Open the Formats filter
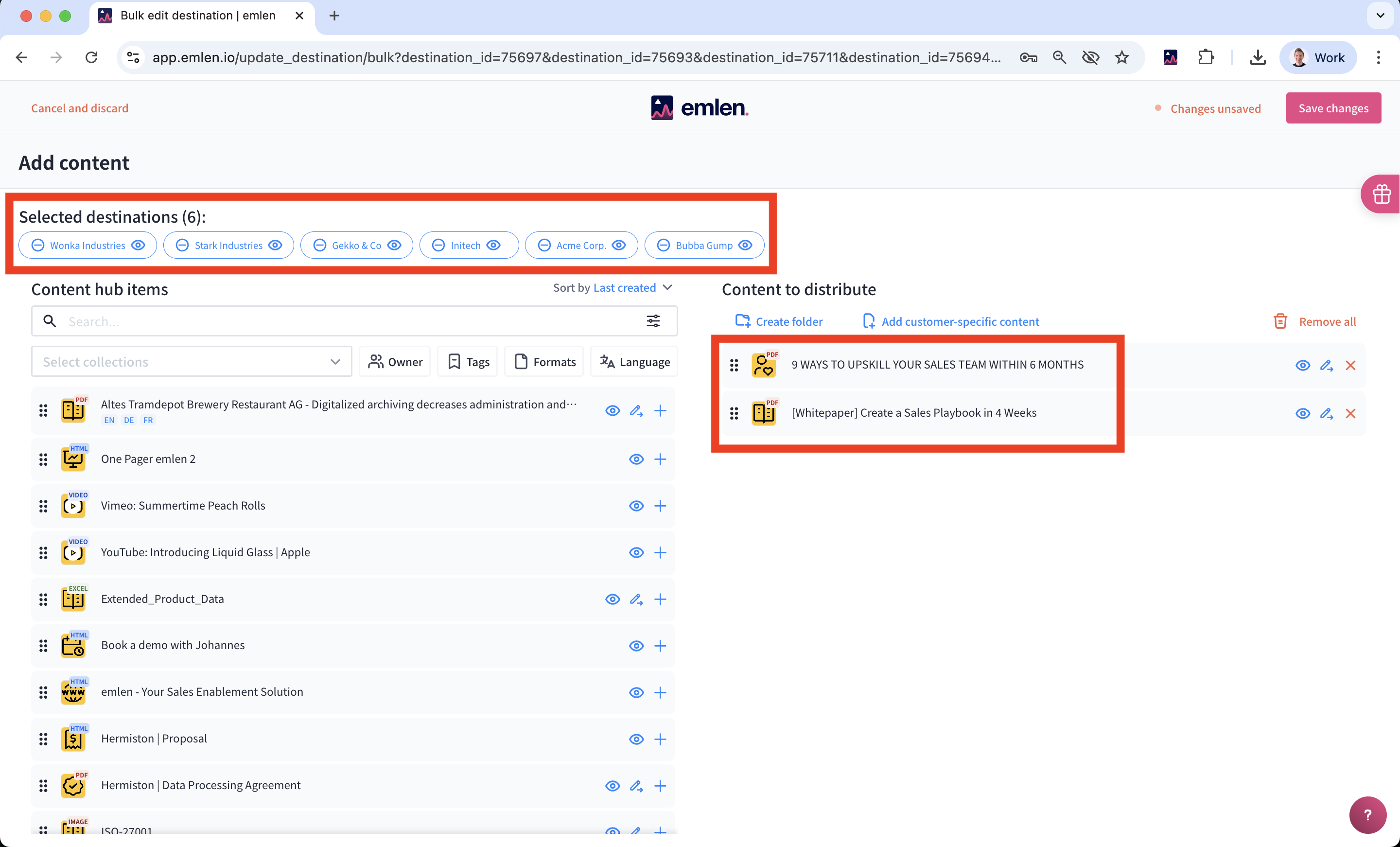 tap(544, 362)
